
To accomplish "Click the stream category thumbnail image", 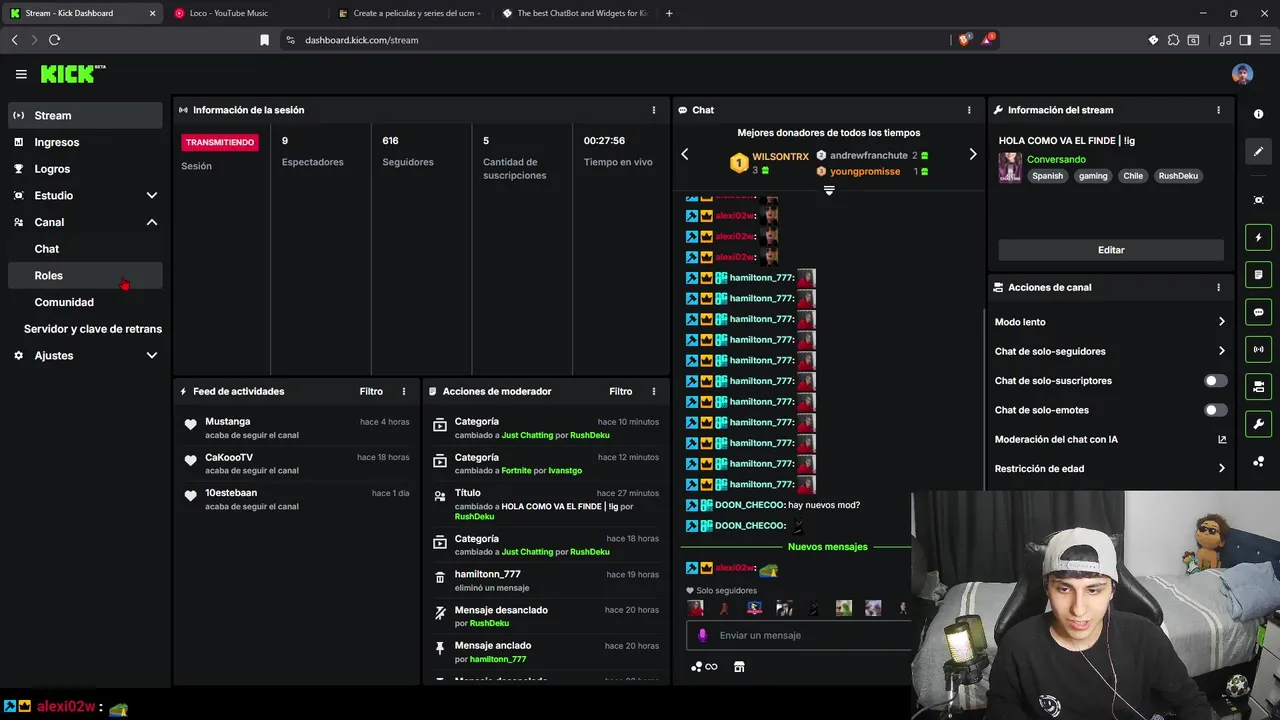I will (1010, 168).
